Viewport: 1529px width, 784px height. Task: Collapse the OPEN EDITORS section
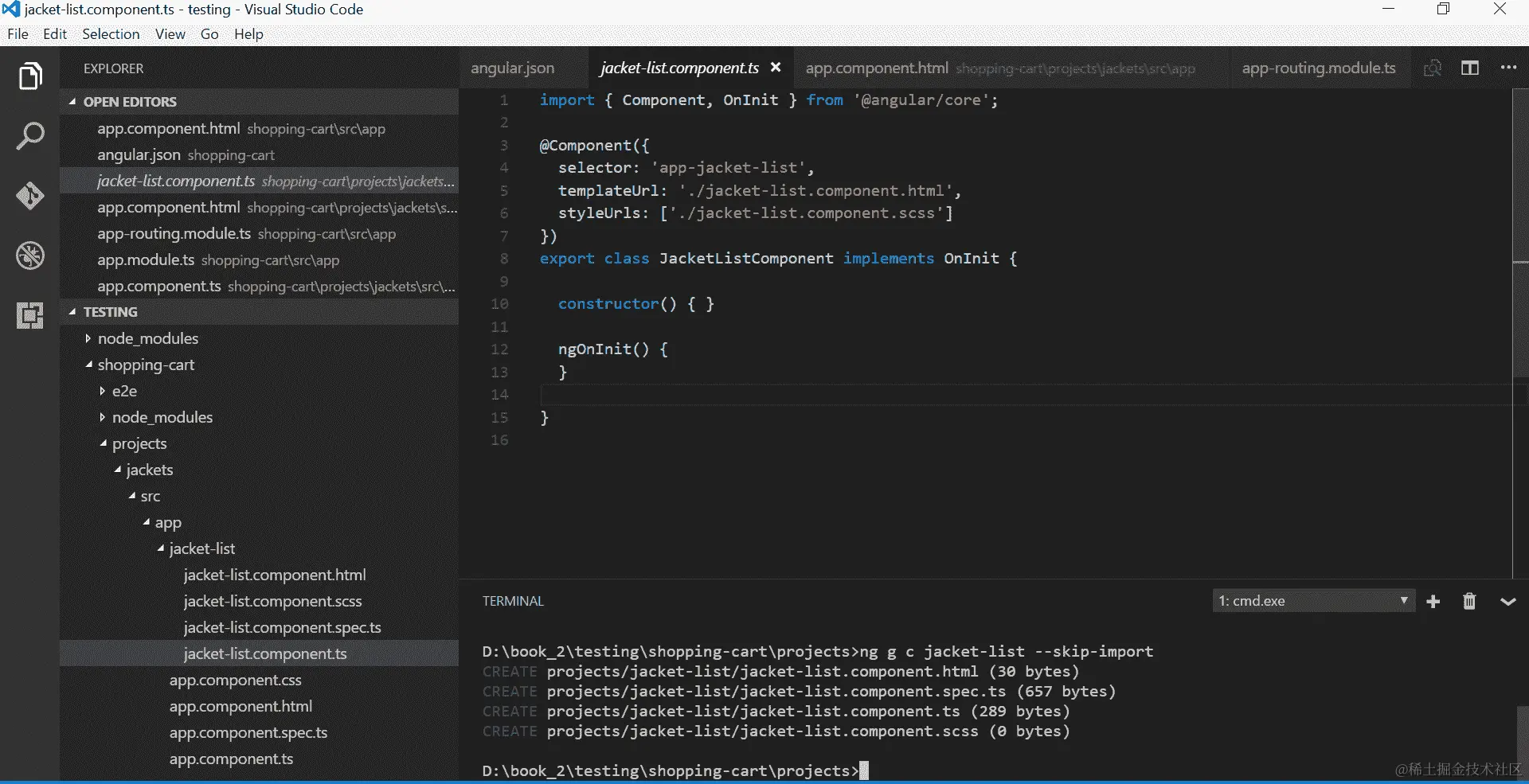(259, 102)
